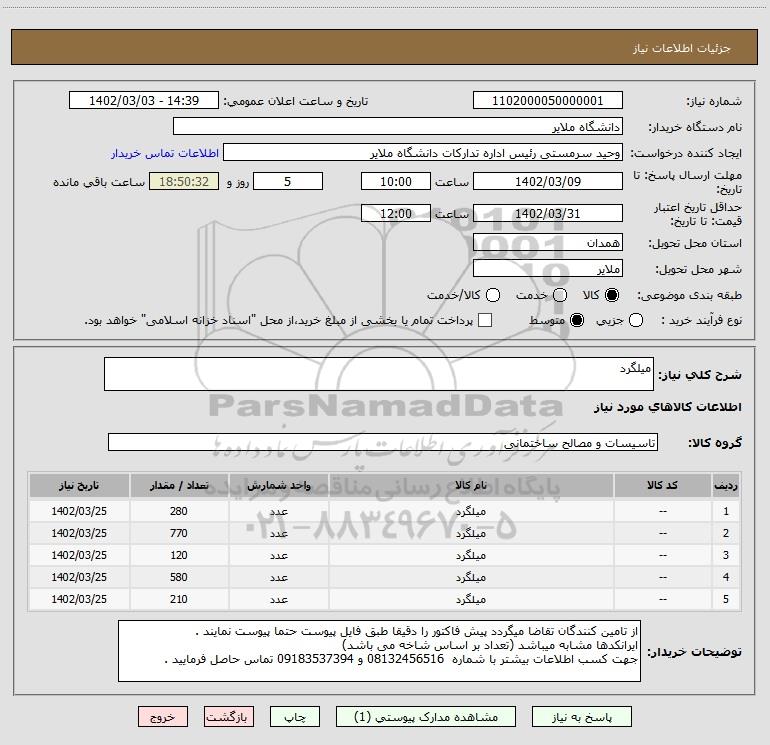This screenshot has width=770, height=745.
Task: Select the خدمت radio button
Action: tap(560, 295)
